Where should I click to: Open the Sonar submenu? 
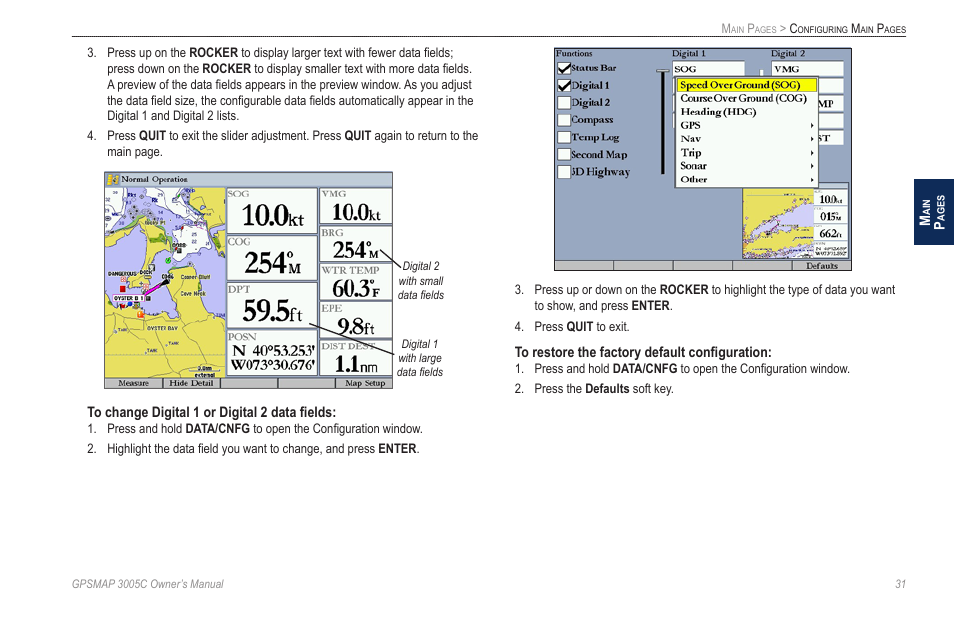point(747,166)
